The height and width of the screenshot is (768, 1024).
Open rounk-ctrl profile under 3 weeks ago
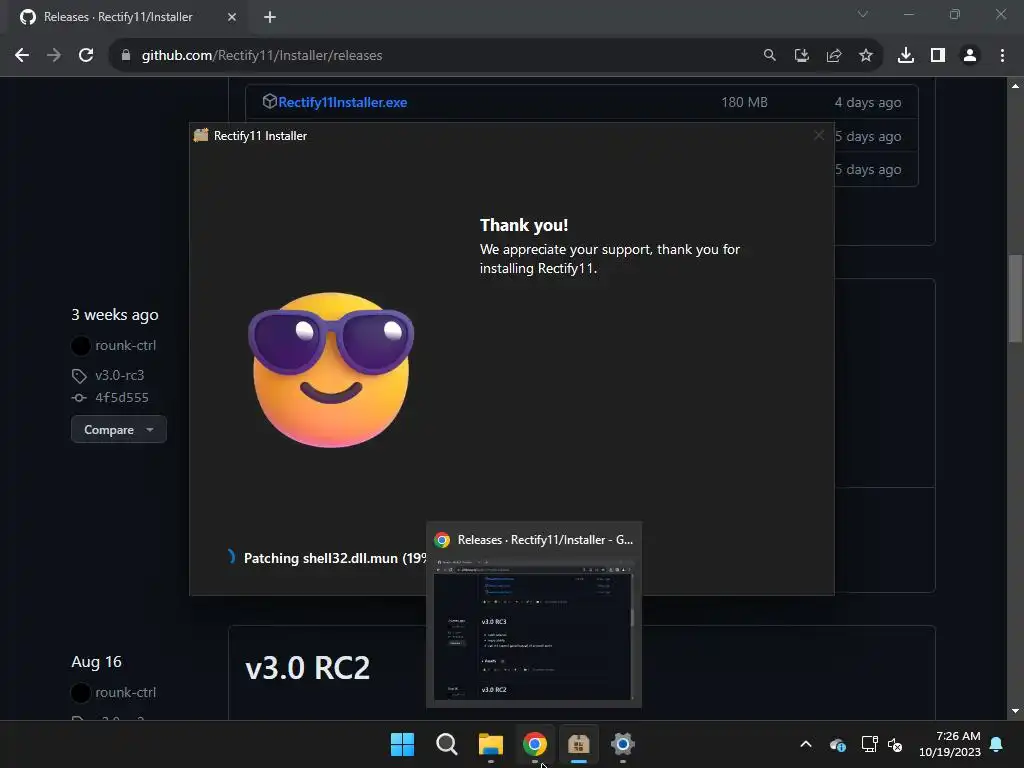click(x=125, y=345)
